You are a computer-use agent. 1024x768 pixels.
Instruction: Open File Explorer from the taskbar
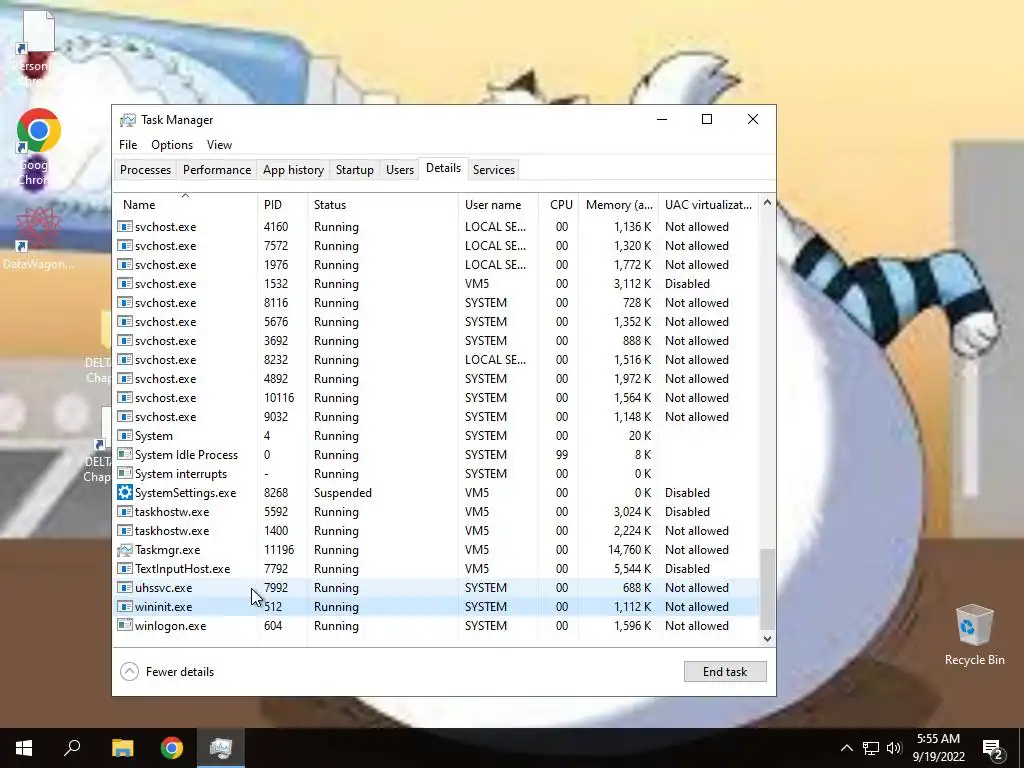pos(122,748)
